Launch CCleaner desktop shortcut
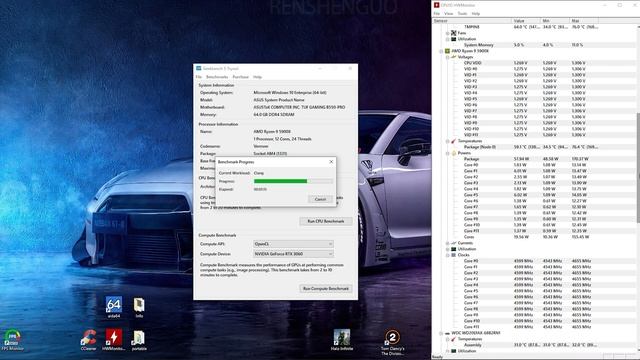Image resolution: width=640 pixels, height=360 pixels. click(89, 340)
